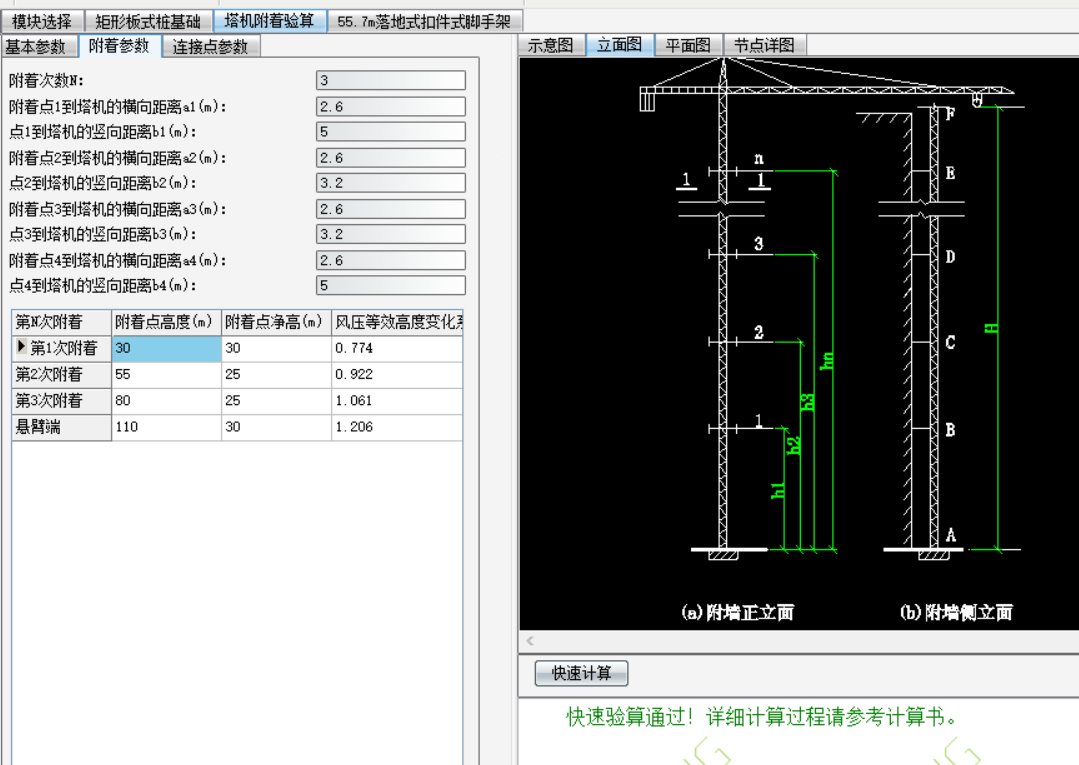This screenshot has height=765, width=1079.
Task: Click the 风压等效高度变化 column header
Action: [x=397, y=322]
